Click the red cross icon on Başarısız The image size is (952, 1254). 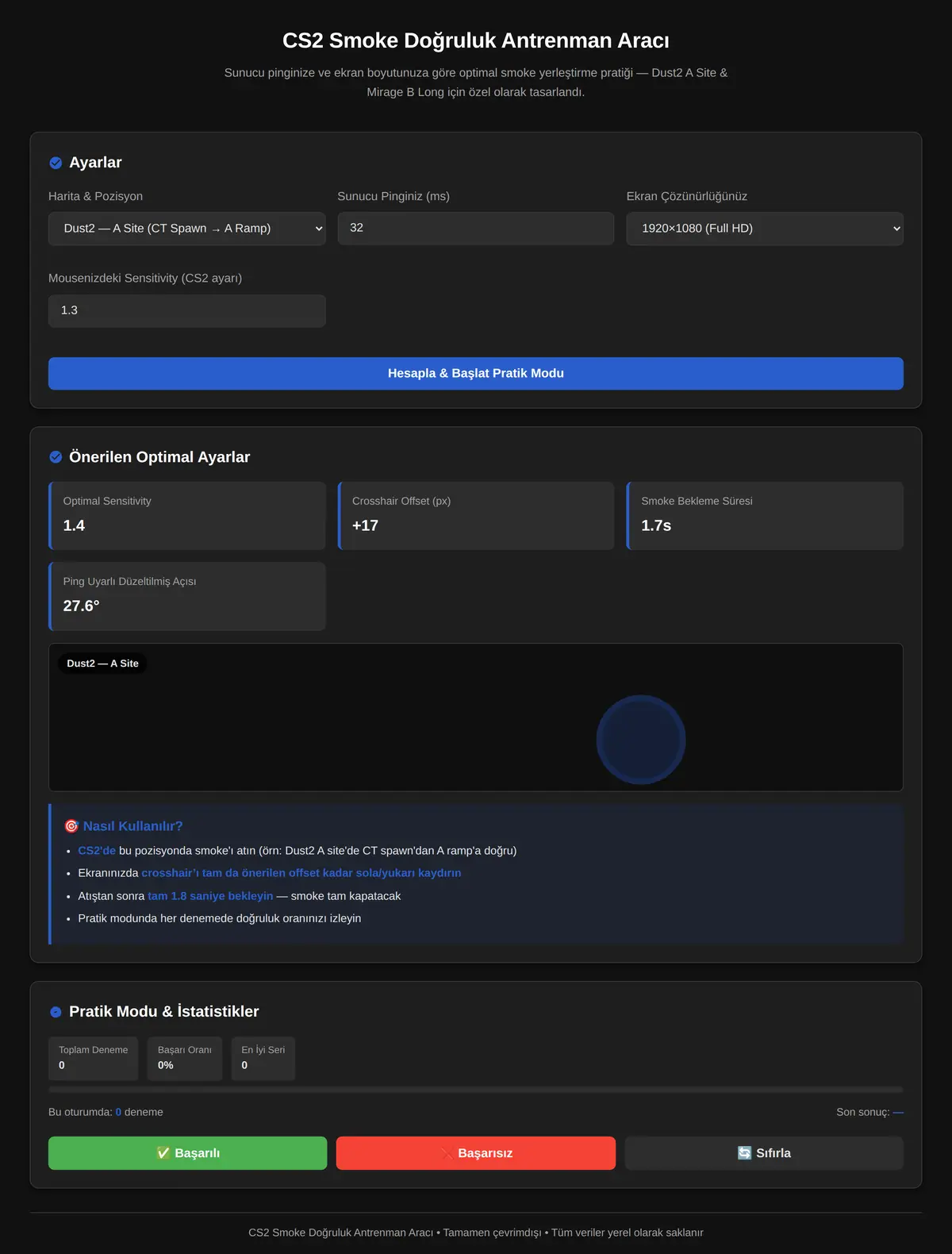[x=447, y=1153]
